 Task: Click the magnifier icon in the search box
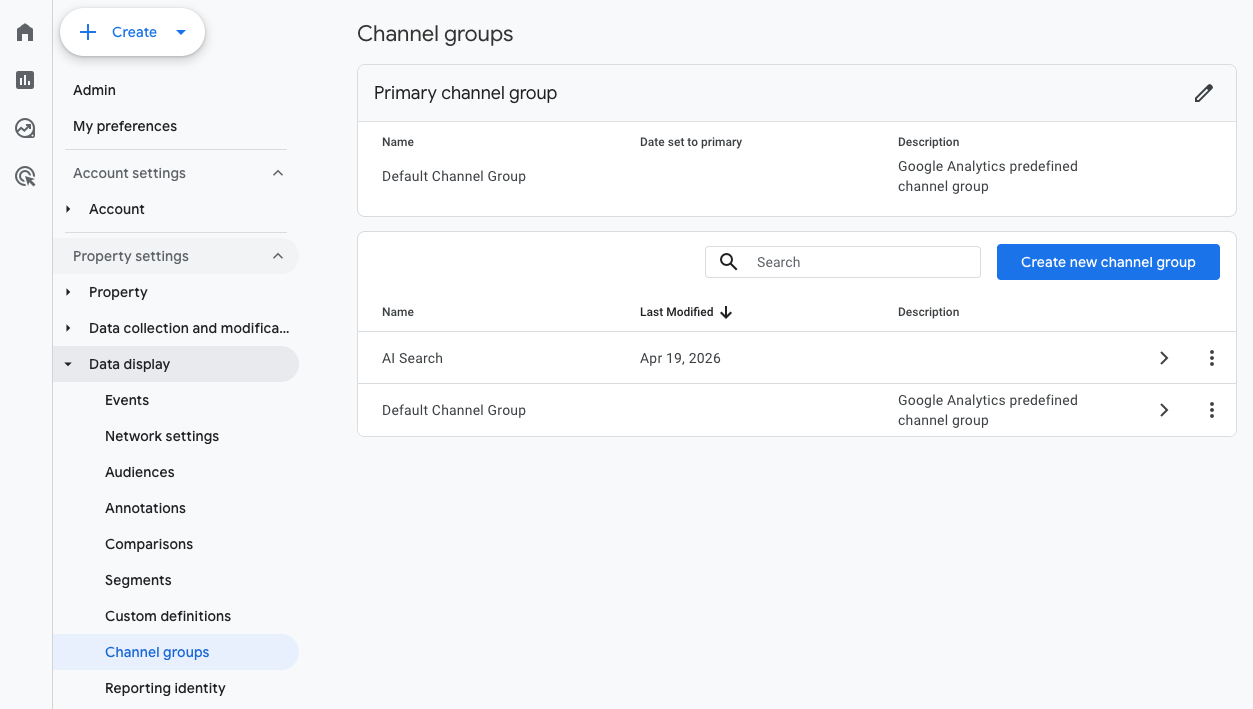point(728,261)
